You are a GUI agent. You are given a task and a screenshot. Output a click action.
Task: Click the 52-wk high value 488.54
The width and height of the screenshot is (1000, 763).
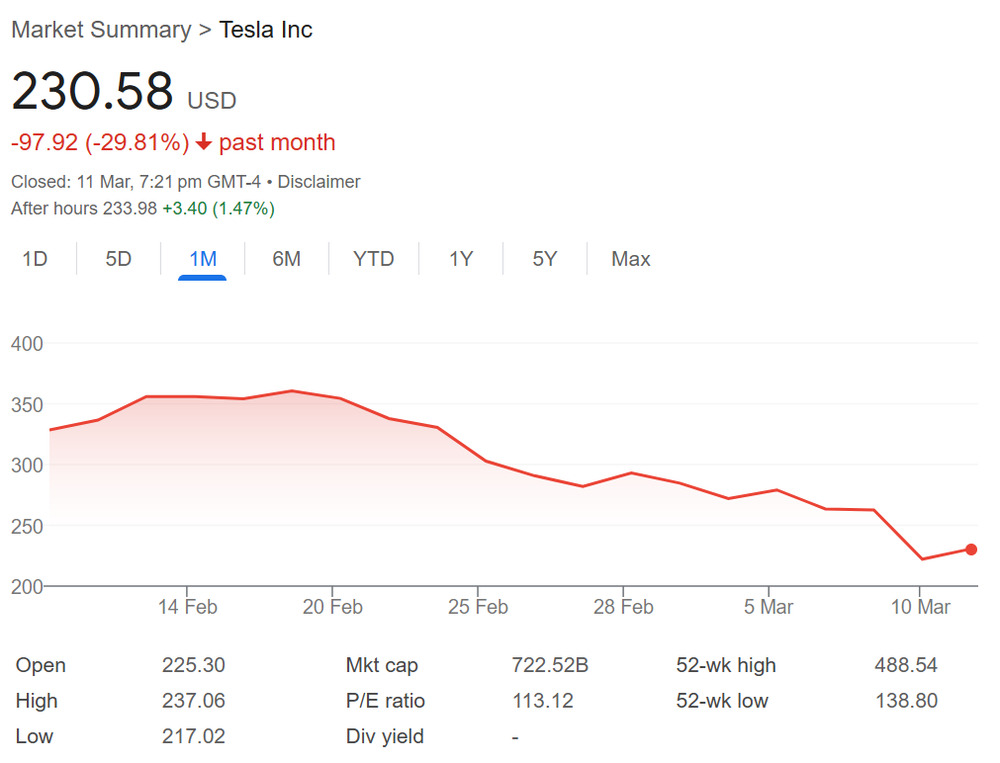pyautogui.click(x=906, y=665)
